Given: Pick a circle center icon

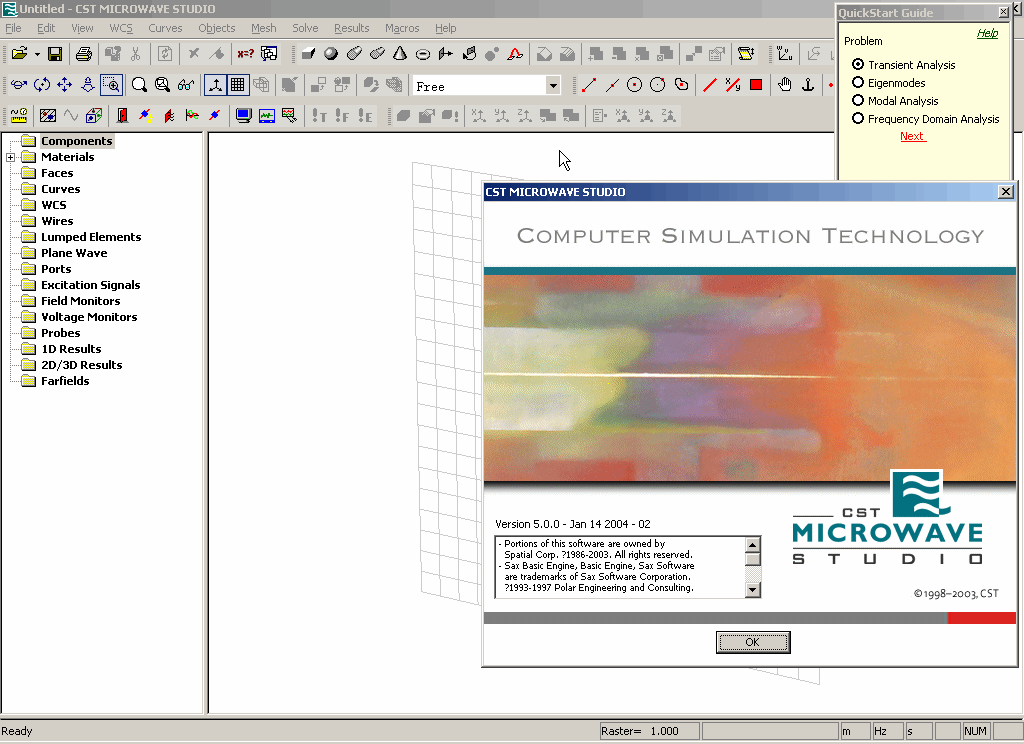Looking at the screenshot, I should 635,84.
